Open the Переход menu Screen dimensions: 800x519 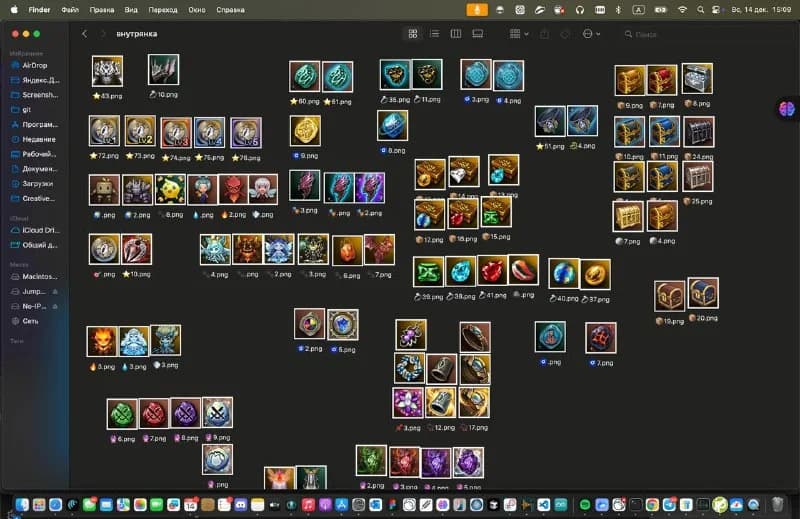[x=163, y=10]
